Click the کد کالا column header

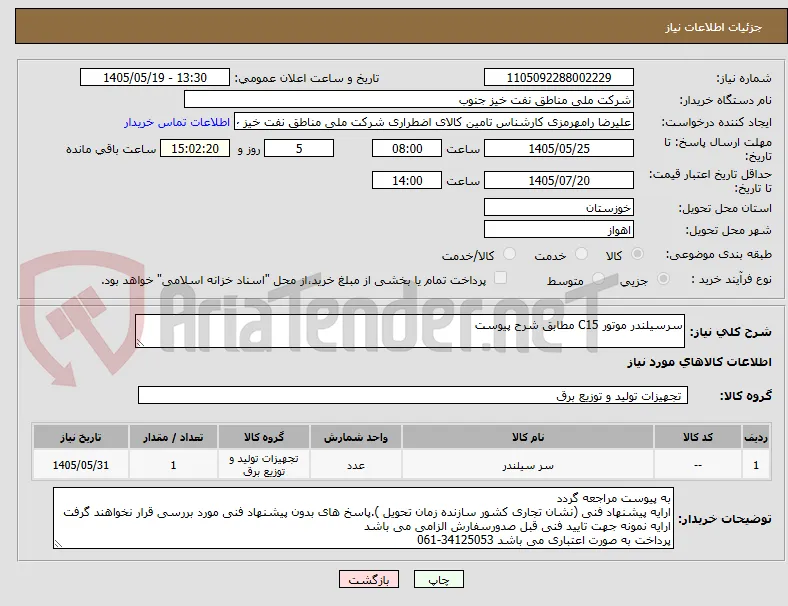[x=698, y=437]
